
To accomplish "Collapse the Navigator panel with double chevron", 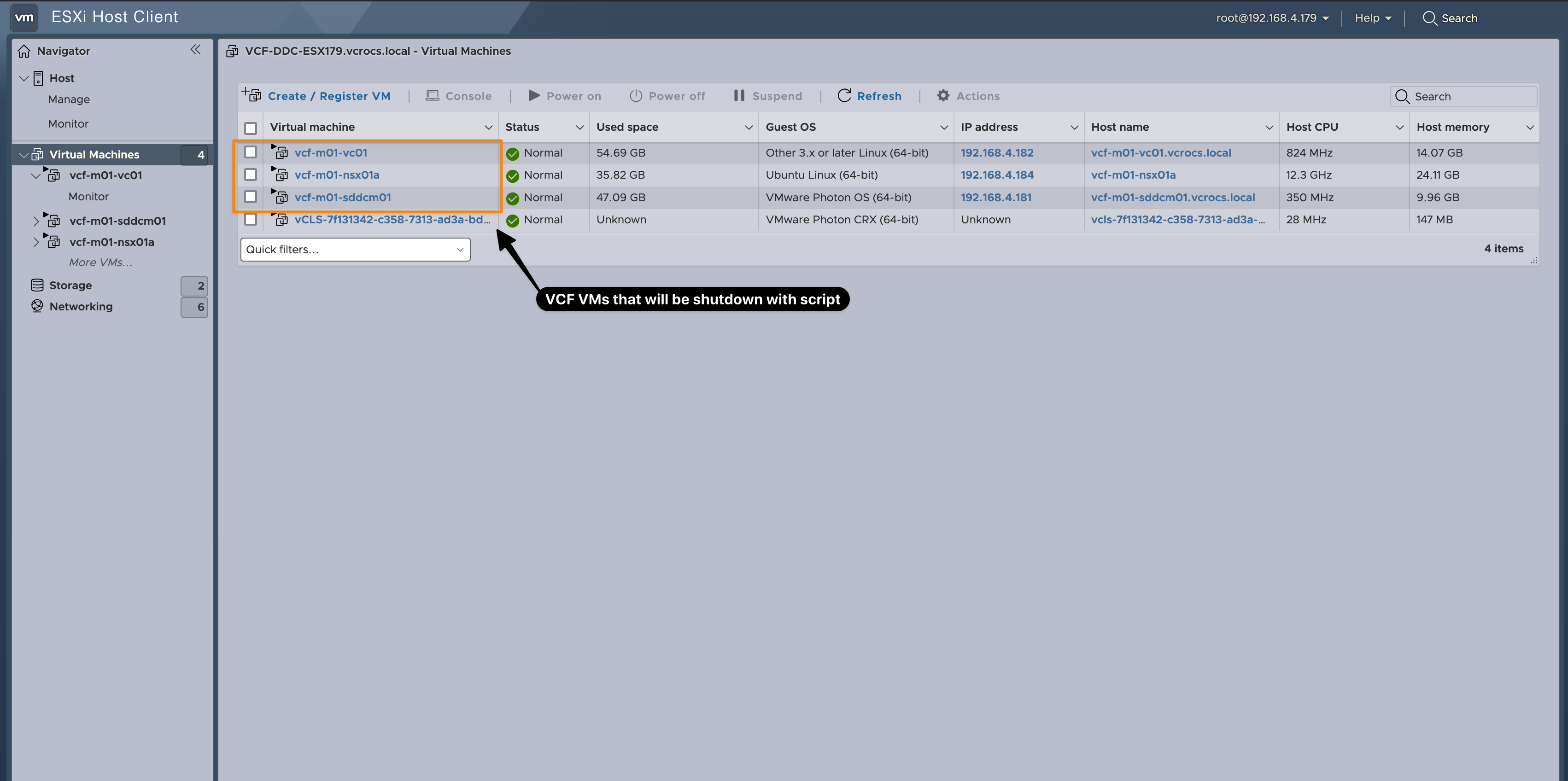I will click(195, 50).
